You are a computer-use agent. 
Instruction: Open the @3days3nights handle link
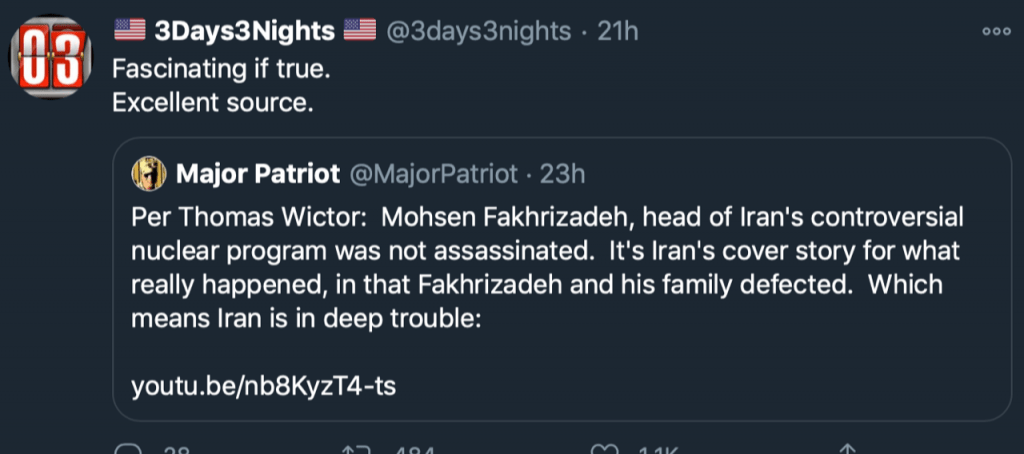click(480, 31)
